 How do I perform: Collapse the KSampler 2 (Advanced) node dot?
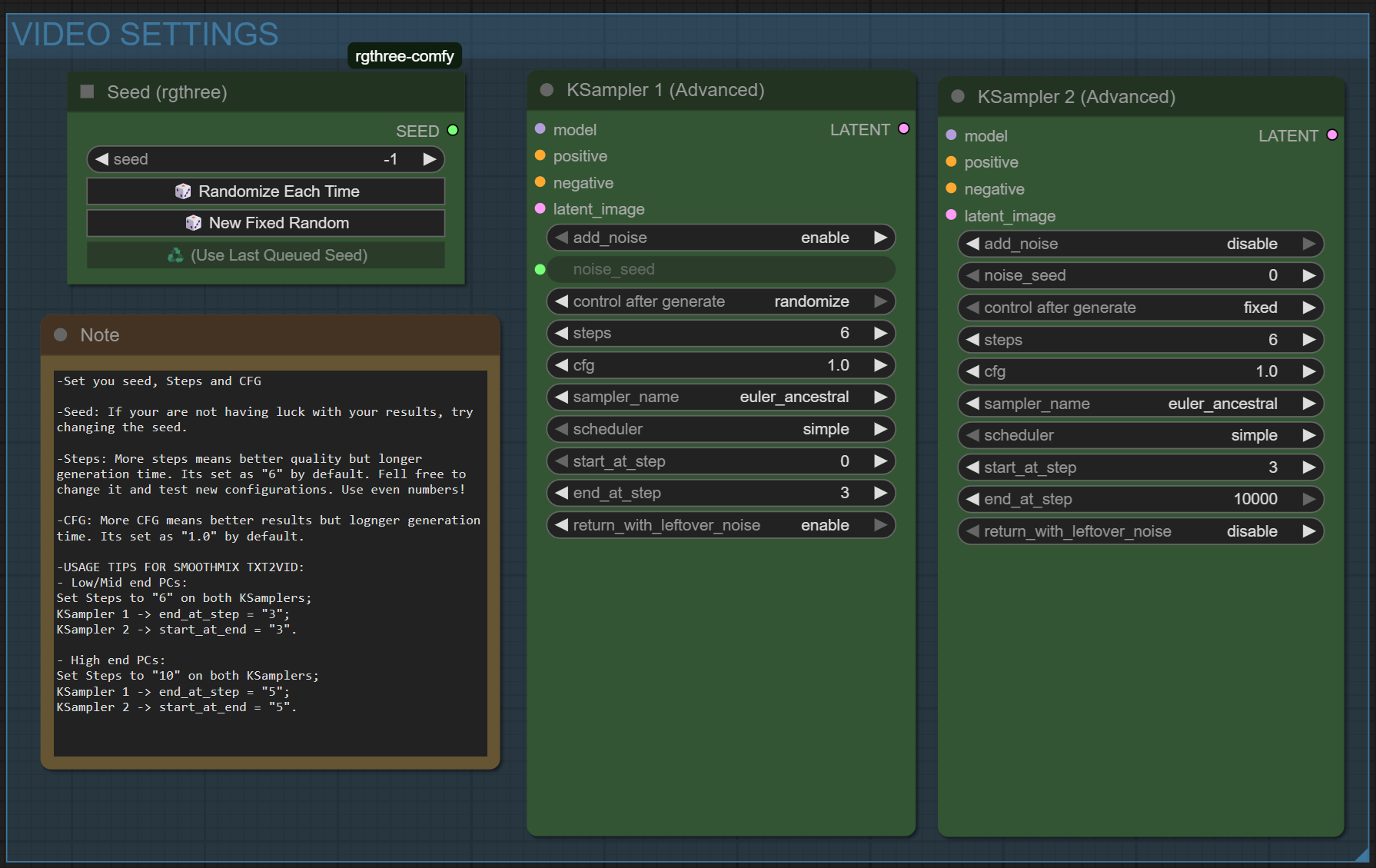click(x=958, y=97)
